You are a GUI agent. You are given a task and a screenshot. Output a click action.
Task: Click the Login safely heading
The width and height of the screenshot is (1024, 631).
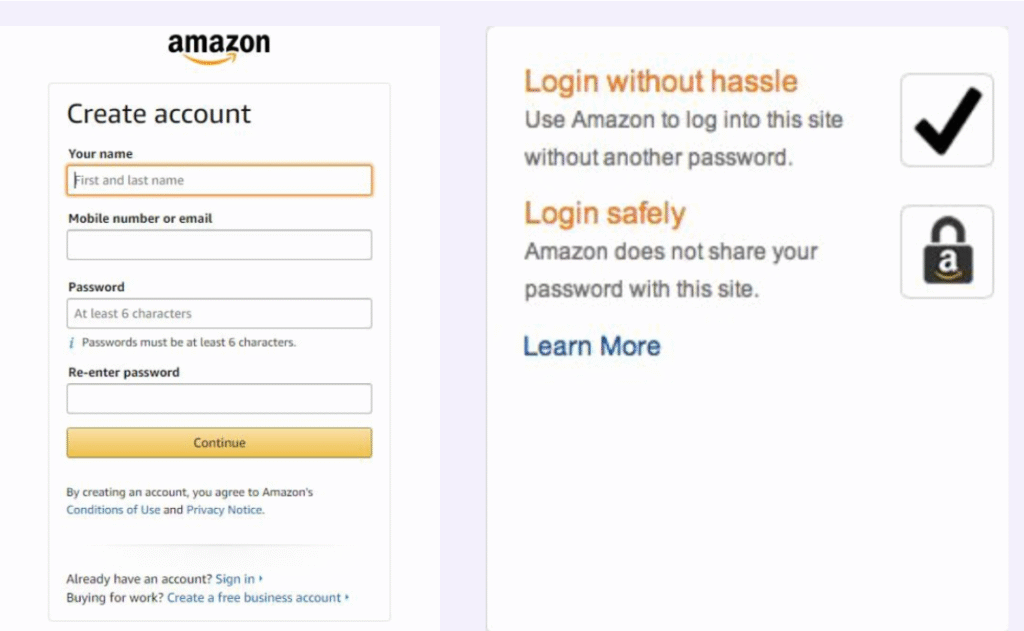point(605,213)
